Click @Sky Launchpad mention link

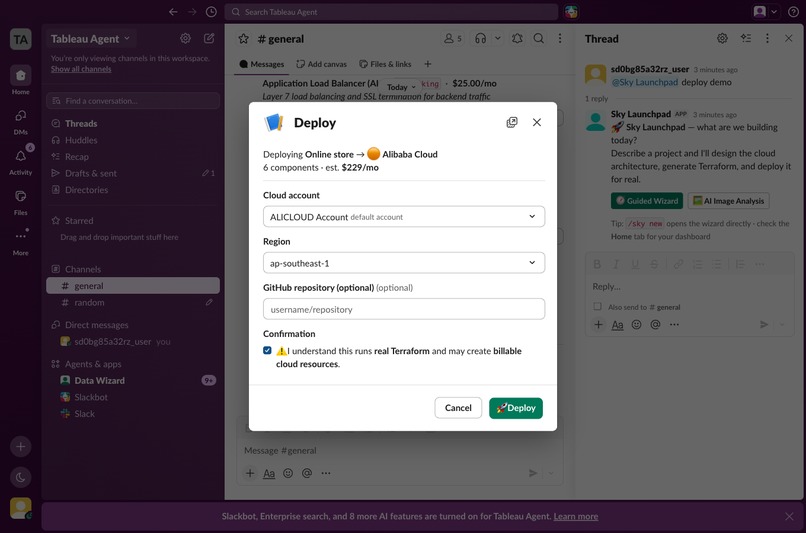coord(645,82)
